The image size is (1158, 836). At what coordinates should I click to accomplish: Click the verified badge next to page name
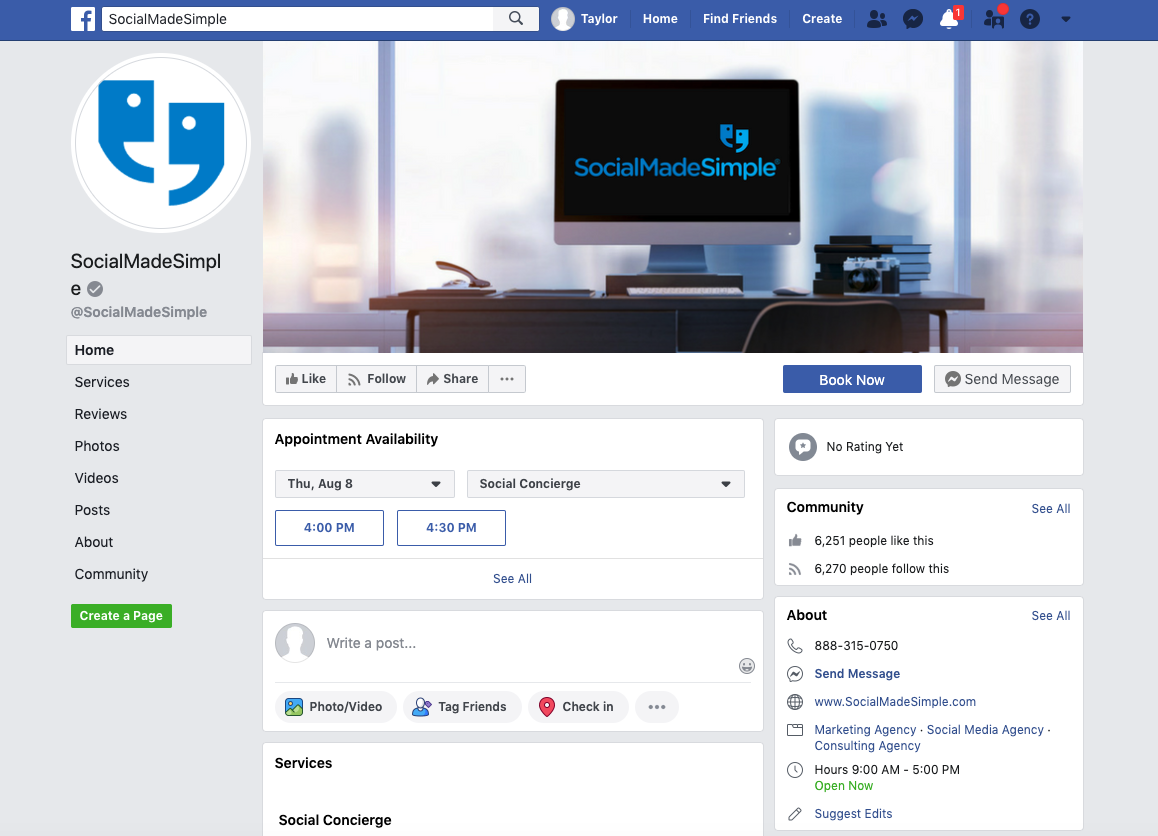tap(95, 289)
